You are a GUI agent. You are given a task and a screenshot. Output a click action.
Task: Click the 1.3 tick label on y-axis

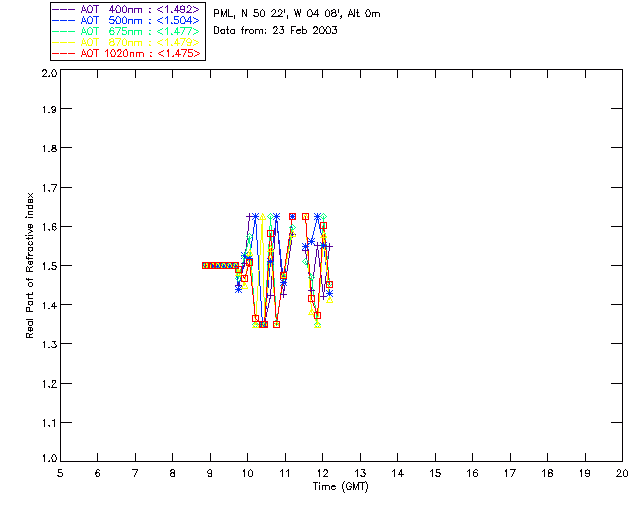tap(48, 343)
